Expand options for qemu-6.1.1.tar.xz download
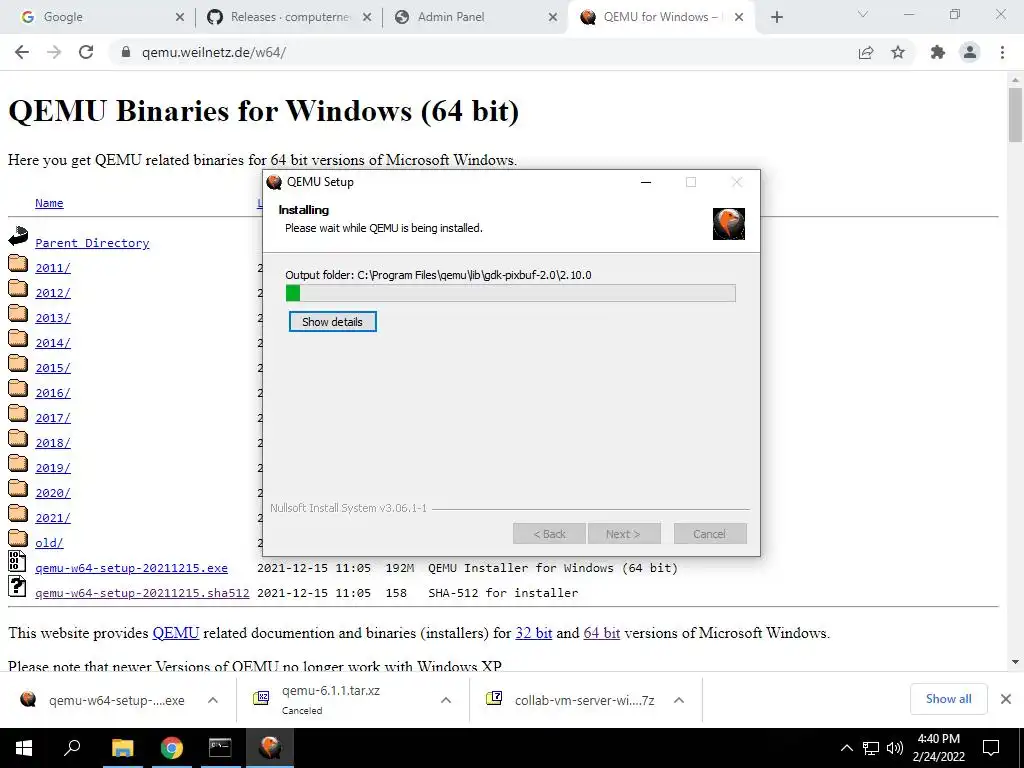The width and height of the screenshot is (1024, 768). point(446,700)
